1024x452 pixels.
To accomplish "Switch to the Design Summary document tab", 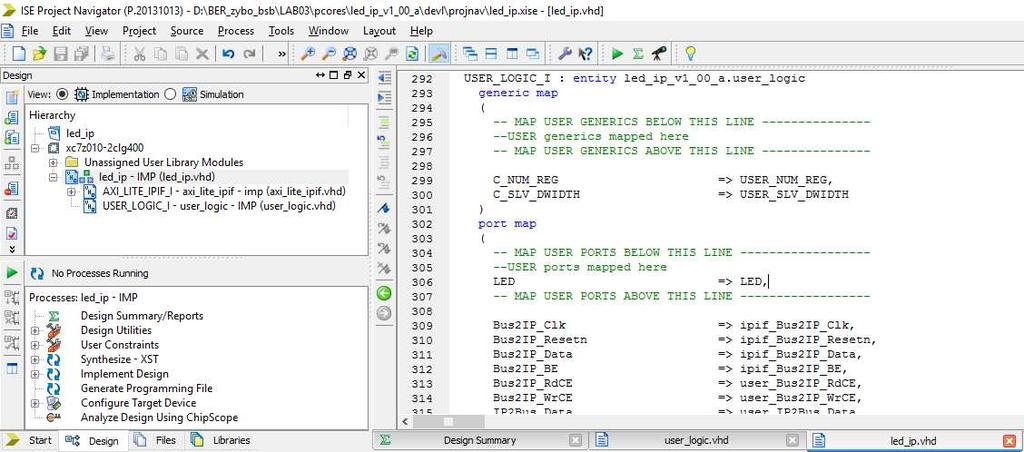I will [479, 441].
